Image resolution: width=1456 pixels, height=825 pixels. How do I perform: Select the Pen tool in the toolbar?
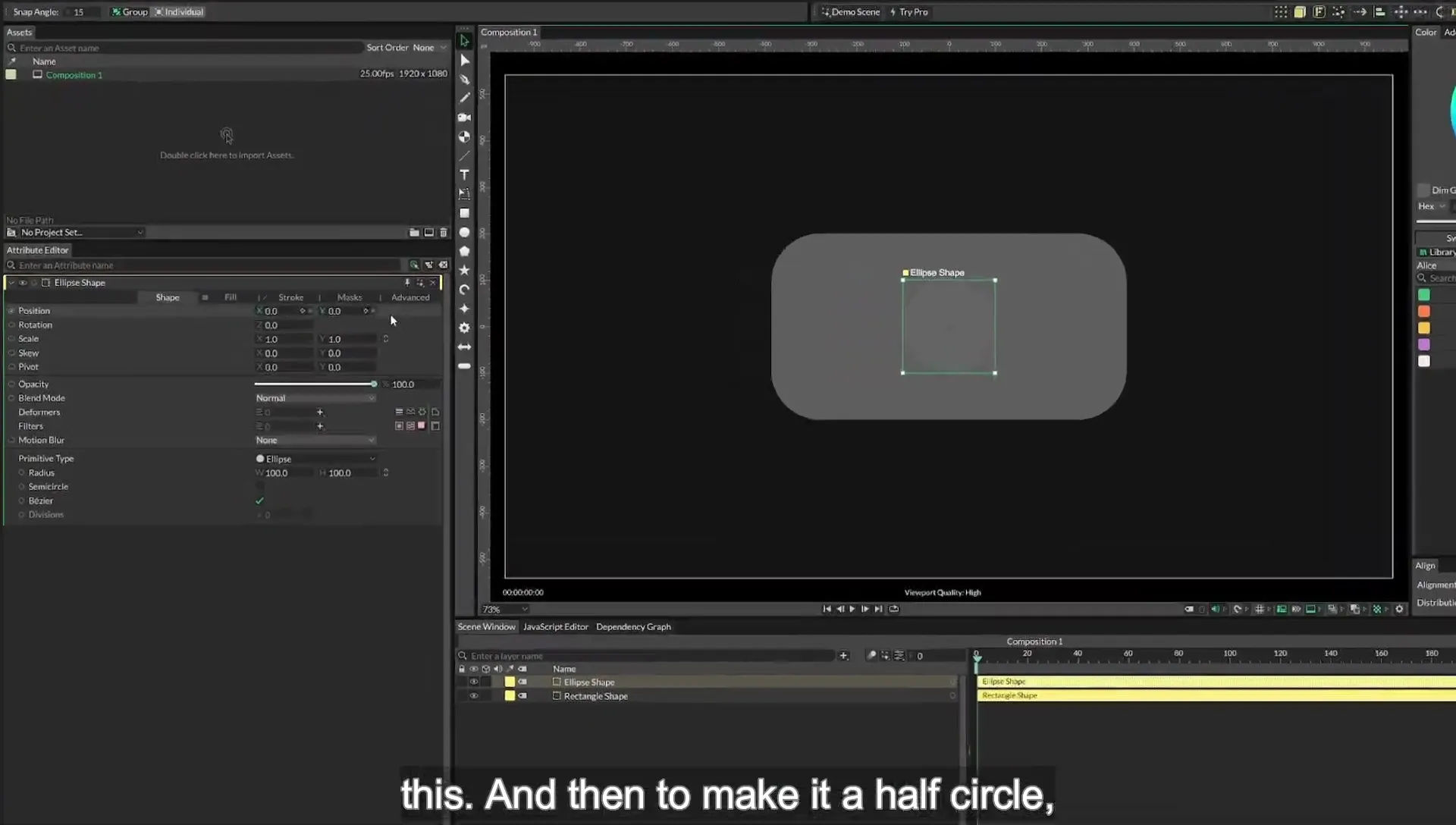tap(465, 79)
